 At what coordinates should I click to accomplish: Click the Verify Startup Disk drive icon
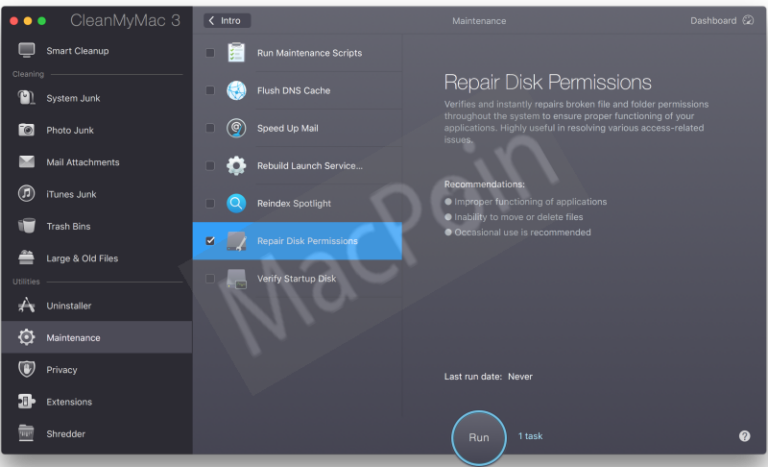coord(236,279)
